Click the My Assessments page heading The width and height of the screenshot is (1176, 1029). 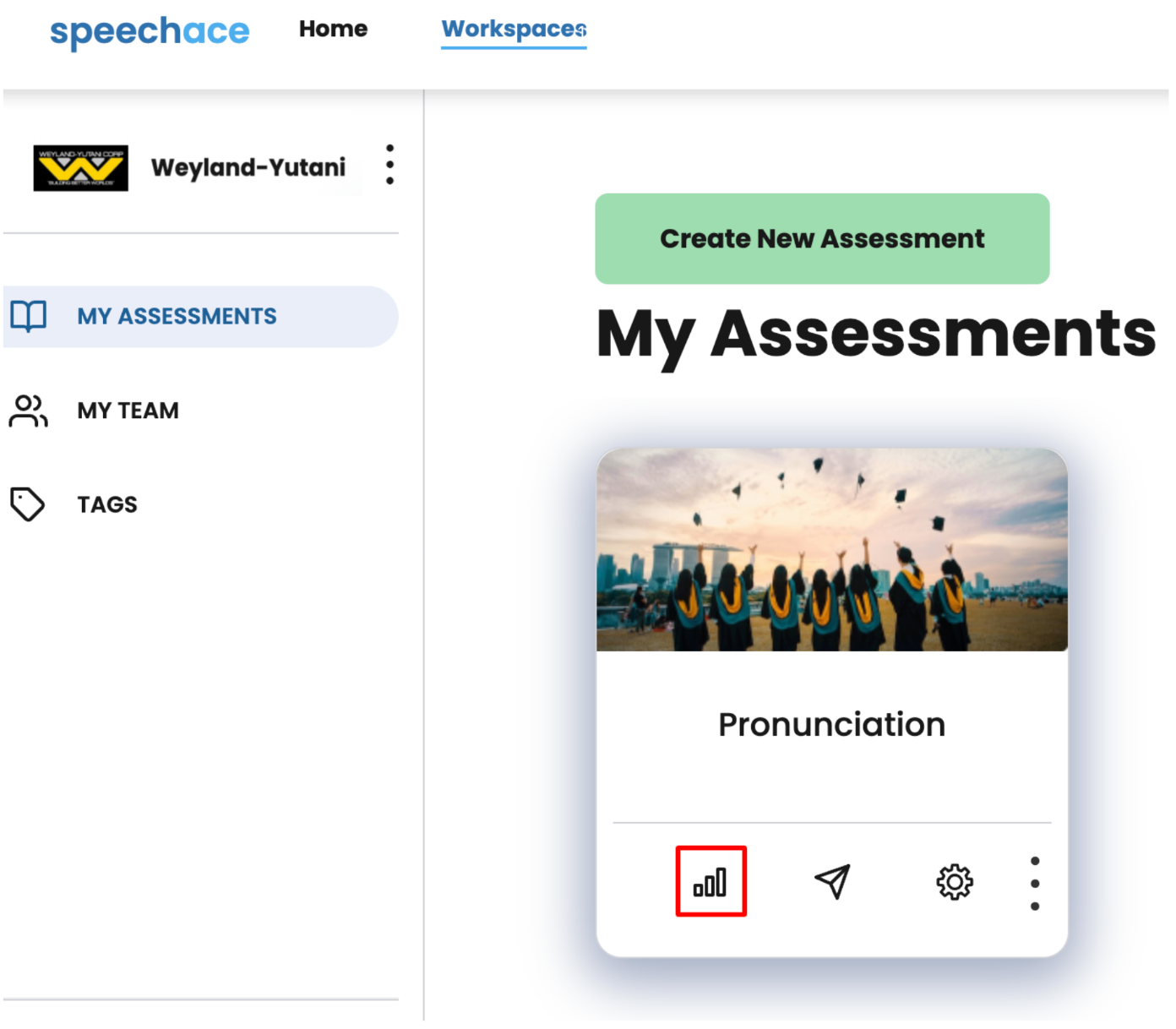click(x=875, y=335)
